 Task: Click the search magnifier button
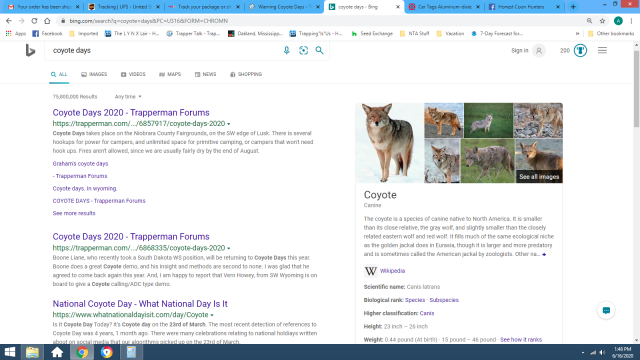tap(319, 50)
